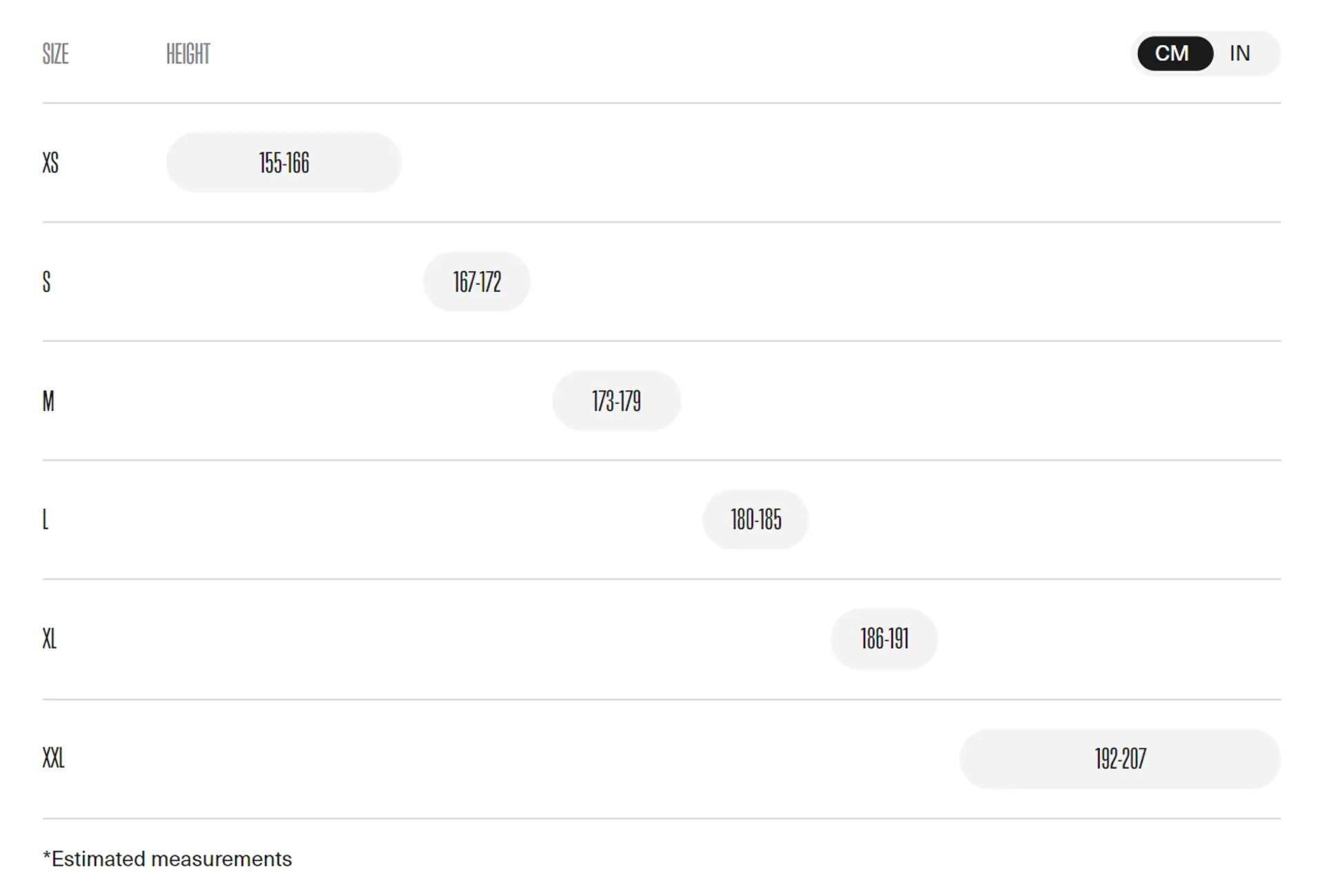The width and height of the screenshot is (1325, 896).
Task: Click the 167-172 height range pill
Action: [x=477, y=282]
